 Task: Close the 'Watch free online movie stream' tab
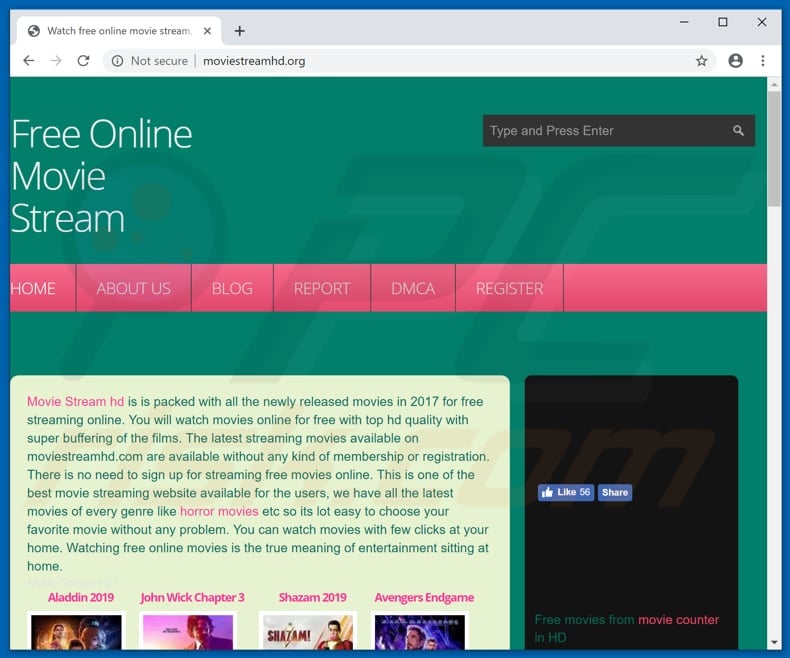click(207, 31)
